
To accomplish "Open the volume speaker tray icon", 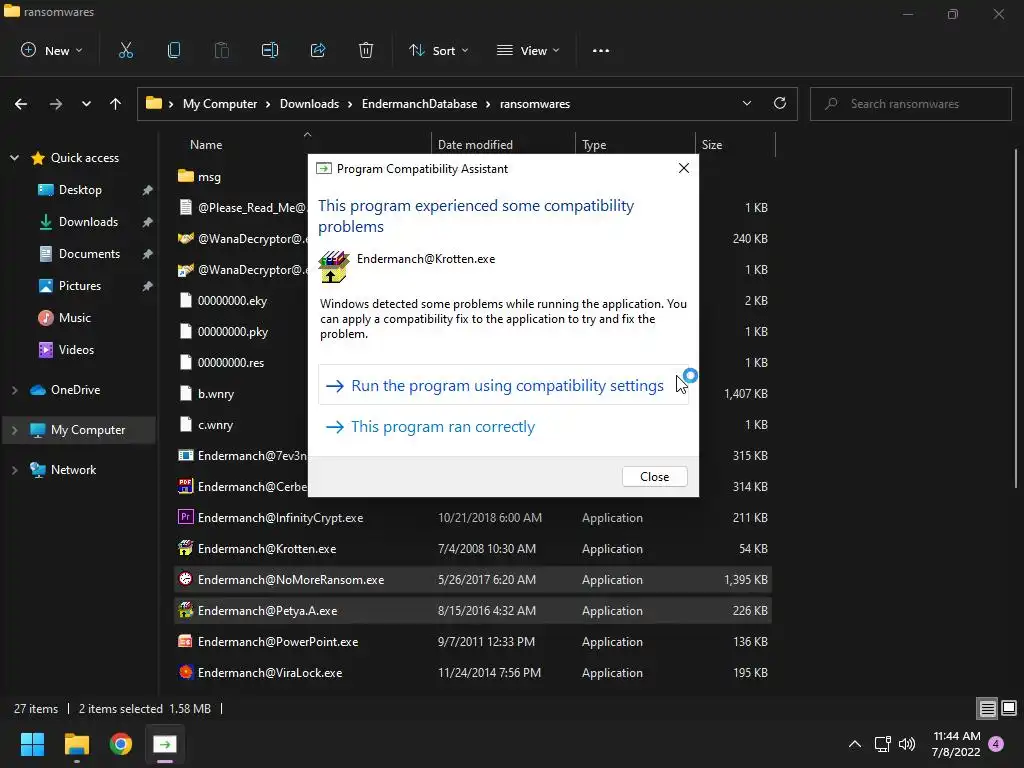I will click(x=907, y=744).
